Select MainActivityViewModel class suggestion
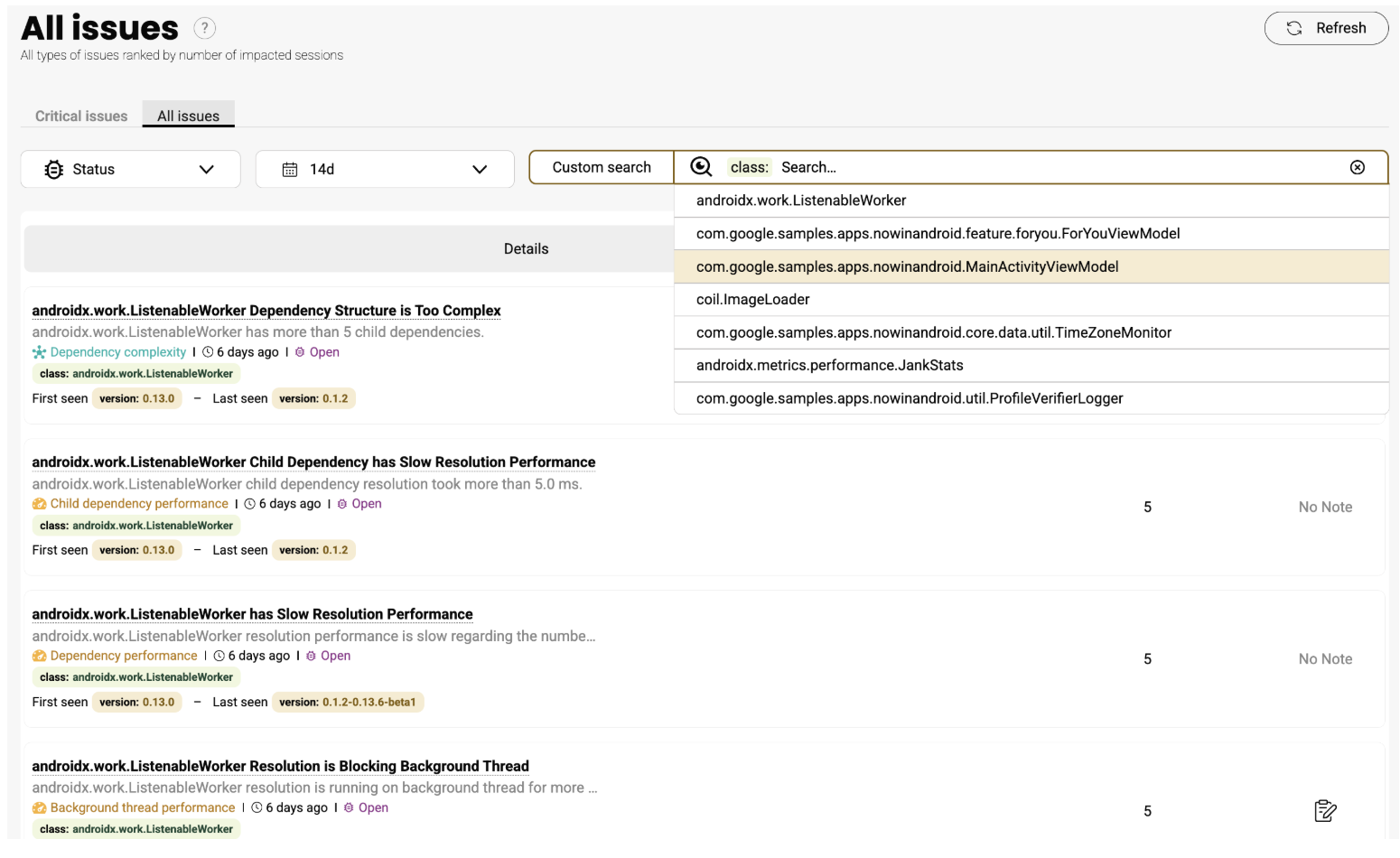 [1031, 266]
